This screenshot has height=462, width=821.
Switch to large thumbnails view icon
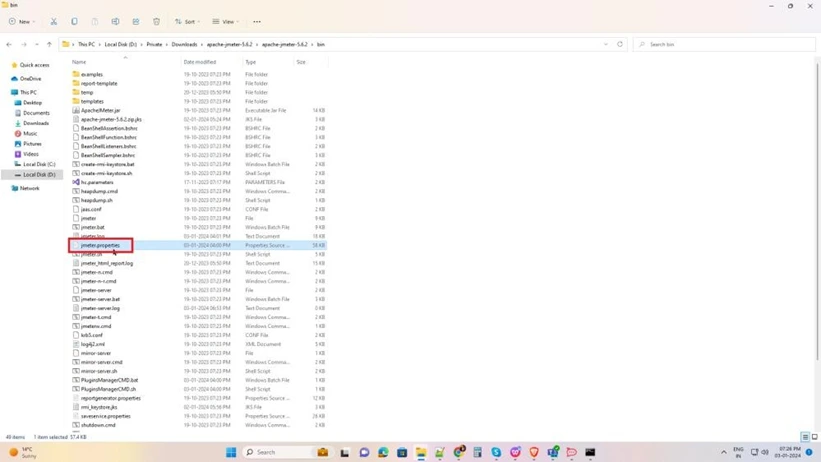(814, 437)
